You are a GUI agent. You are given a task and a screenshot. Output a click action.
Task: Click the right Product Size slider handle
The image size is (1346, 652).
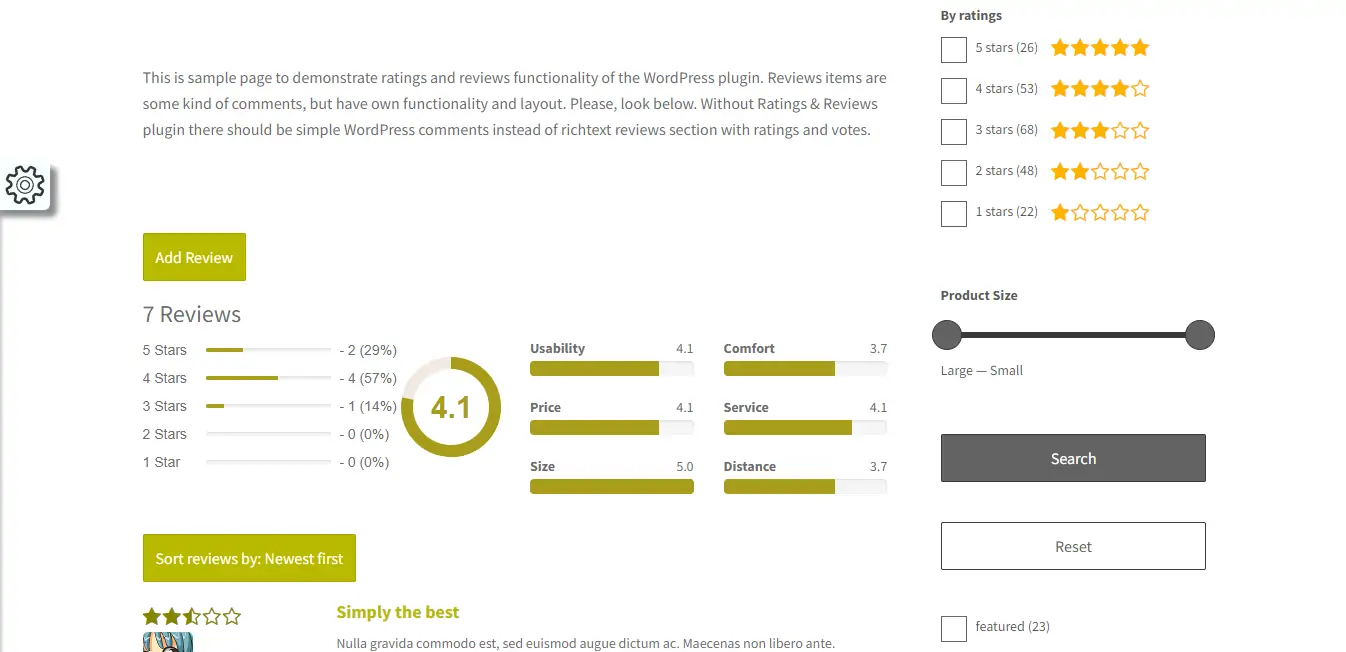1199,335
